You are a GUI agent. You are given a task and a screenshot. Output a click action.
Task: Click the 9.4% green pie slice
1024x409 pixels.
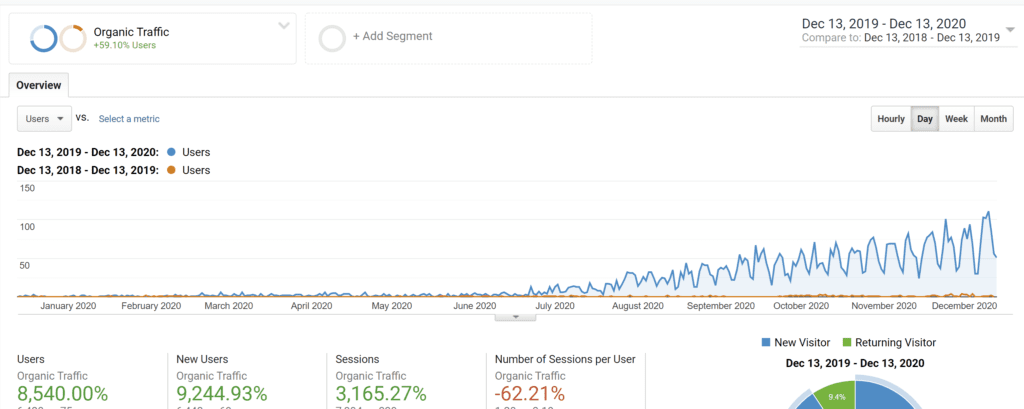837,395
